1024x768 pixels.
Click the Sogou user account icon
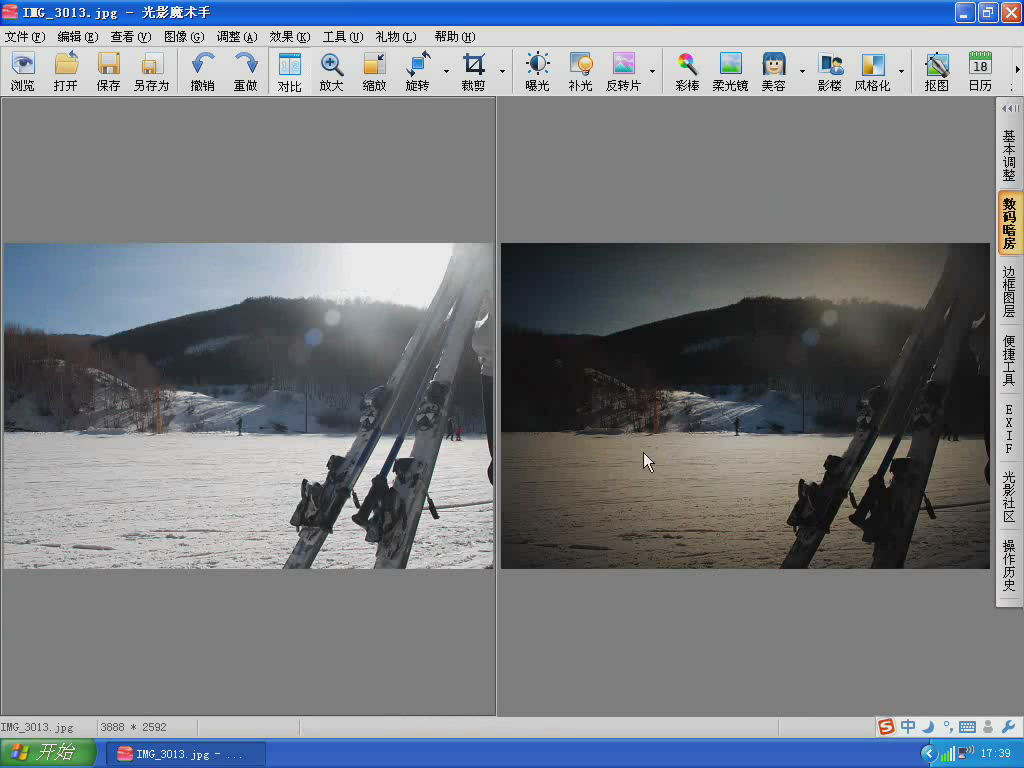click(988, 726)
